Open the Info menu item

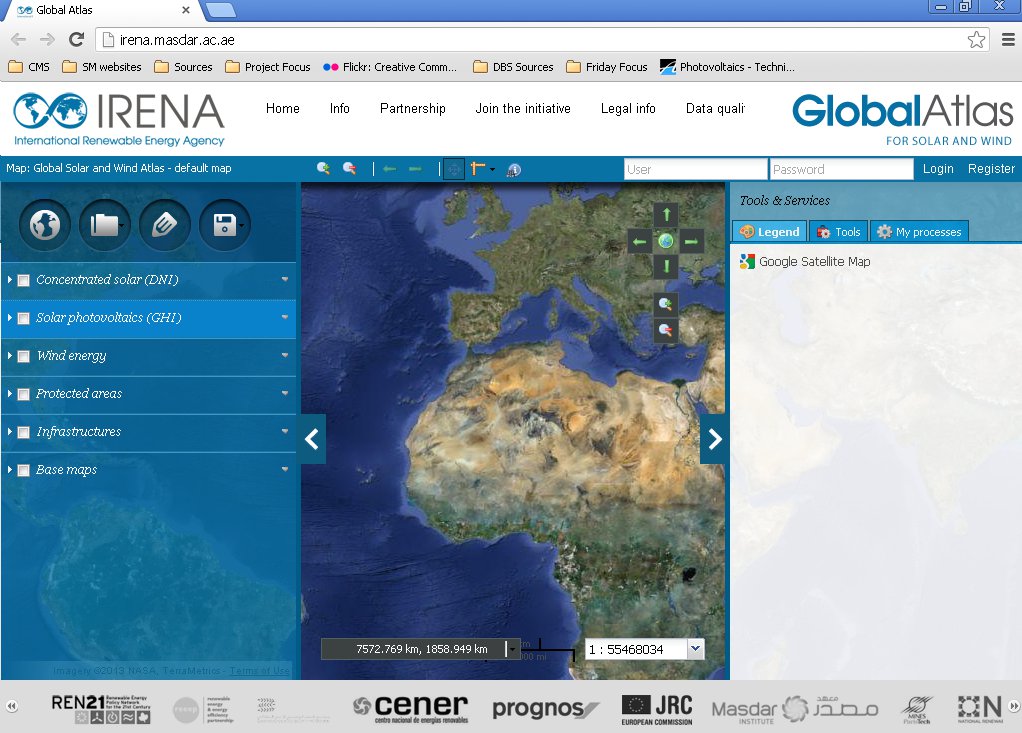coord(340,108)
